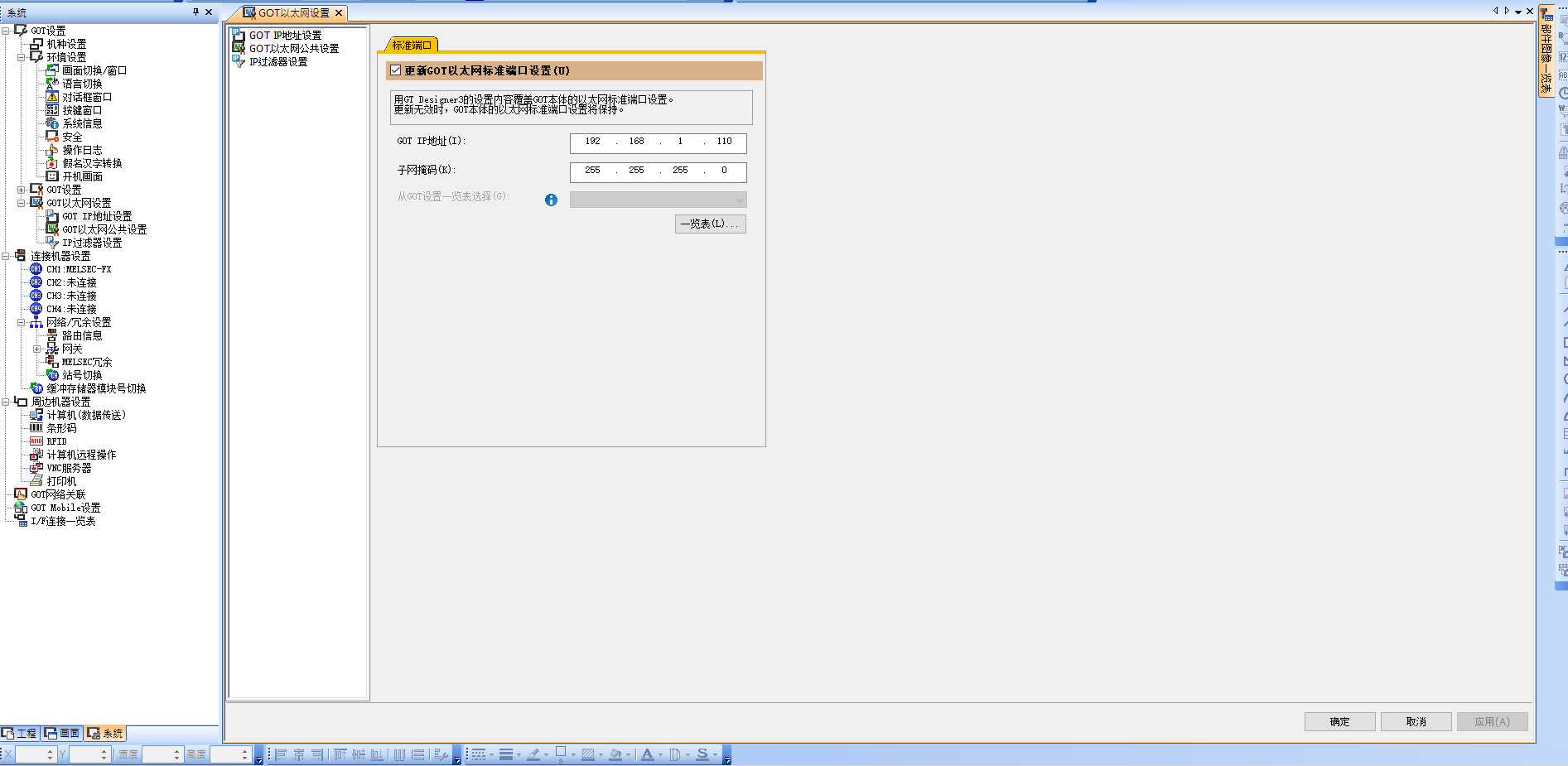Click the 一览表(L)... button
The image size is (1568, 766).
pos(710,224)
